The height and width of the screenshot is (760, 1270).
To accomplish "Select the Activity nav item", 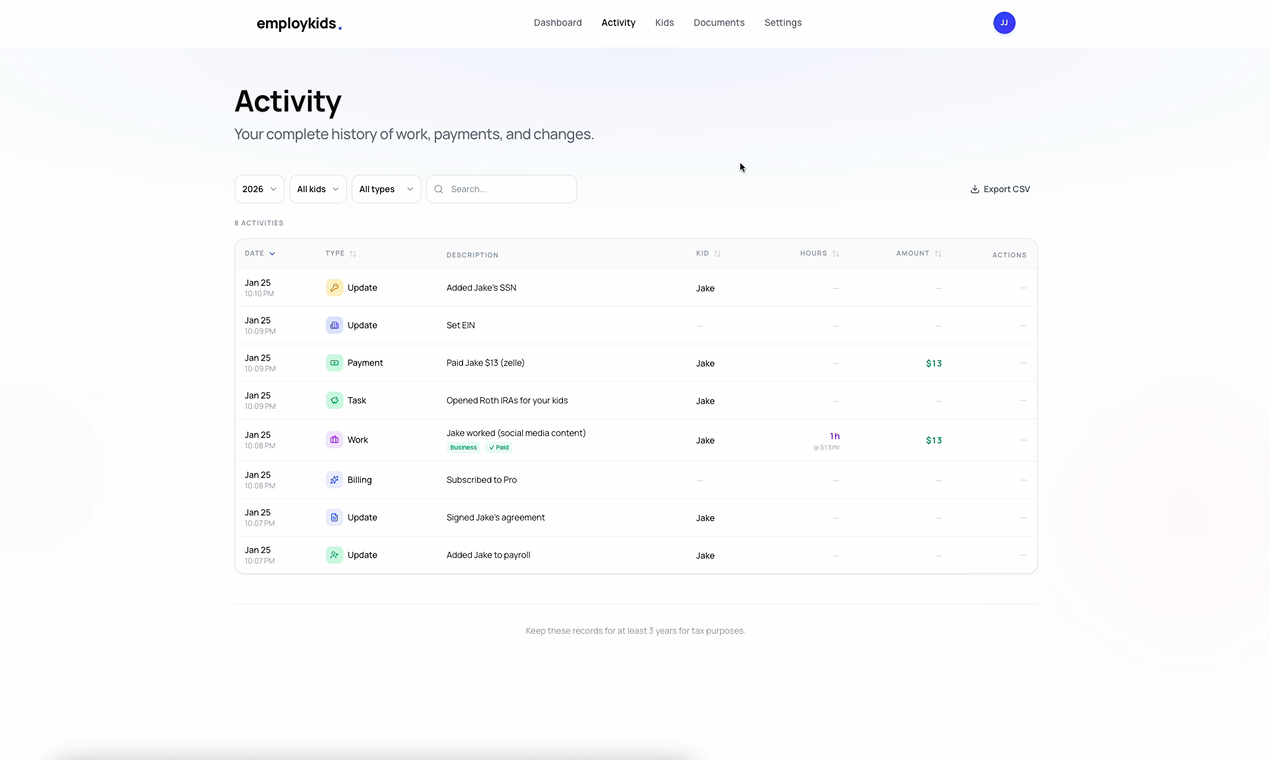I will [618, 23].
